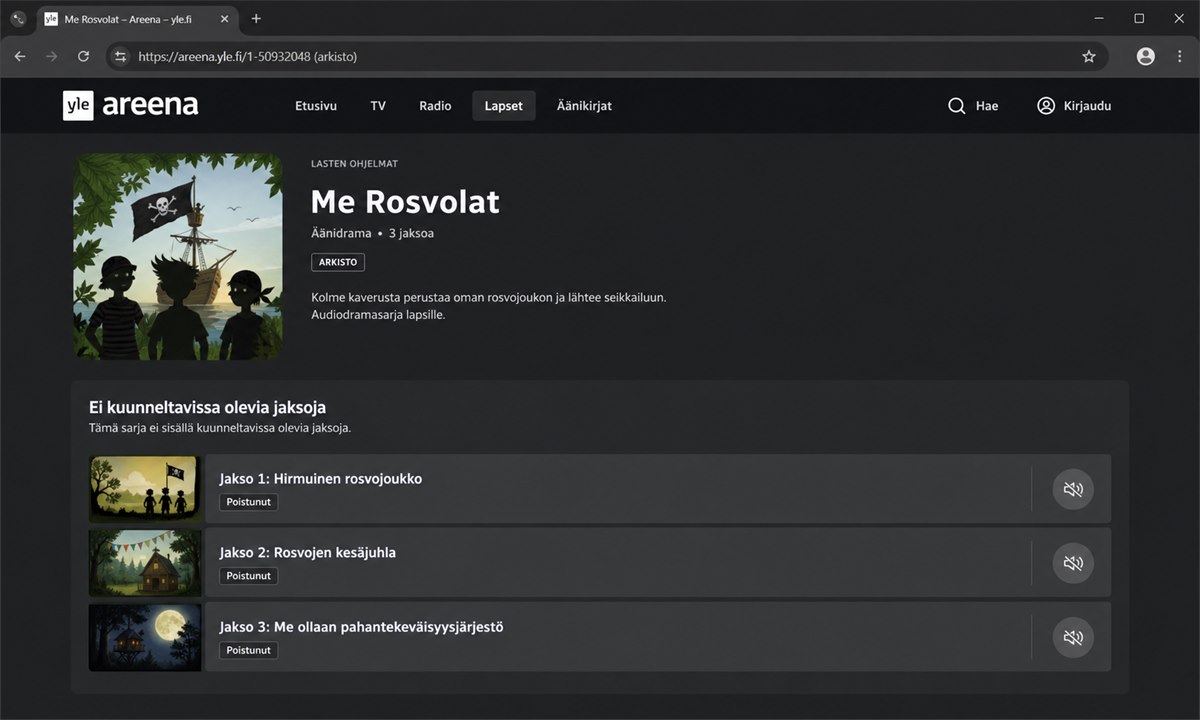Open the tab search button at top left
This screenshot has width=1200, height=720.
pos(18,18)
